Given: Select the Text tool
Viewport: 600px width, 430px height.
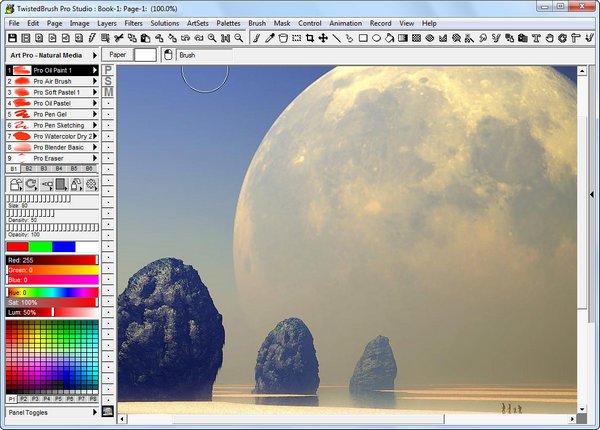Looking at the screenshot, I should point(536,38).
